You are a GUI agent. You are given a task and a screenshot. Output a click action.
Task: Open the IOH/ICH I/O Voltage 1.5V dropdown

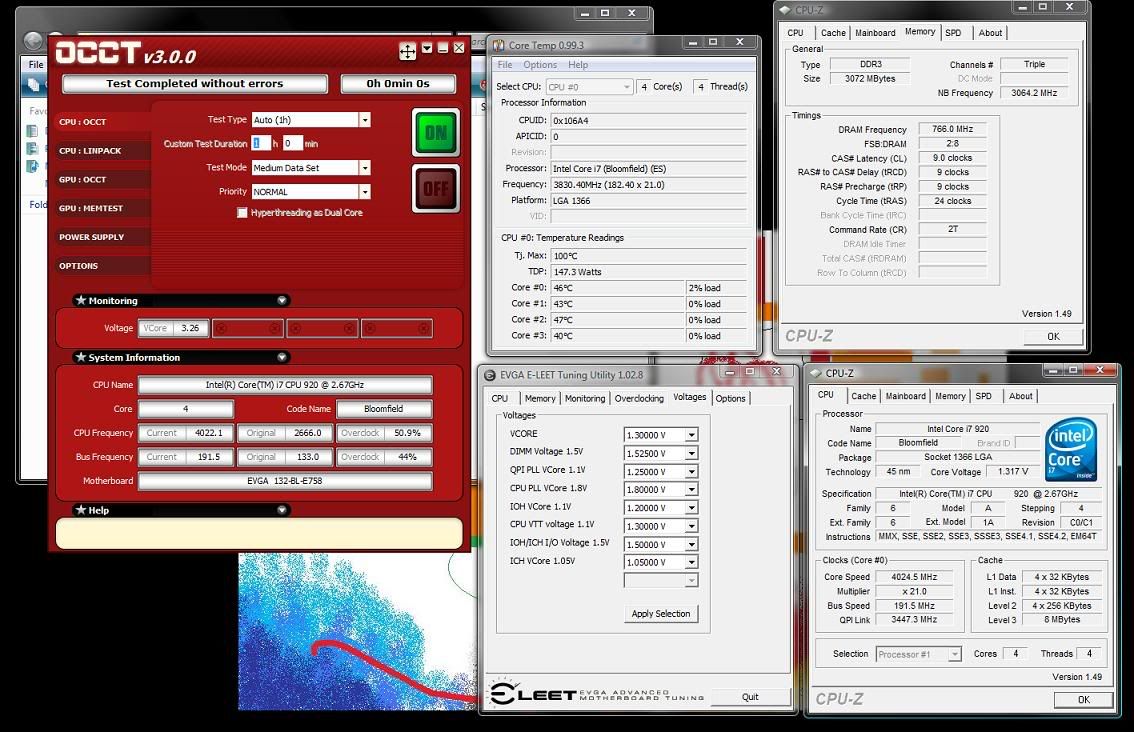coord(691,544)
